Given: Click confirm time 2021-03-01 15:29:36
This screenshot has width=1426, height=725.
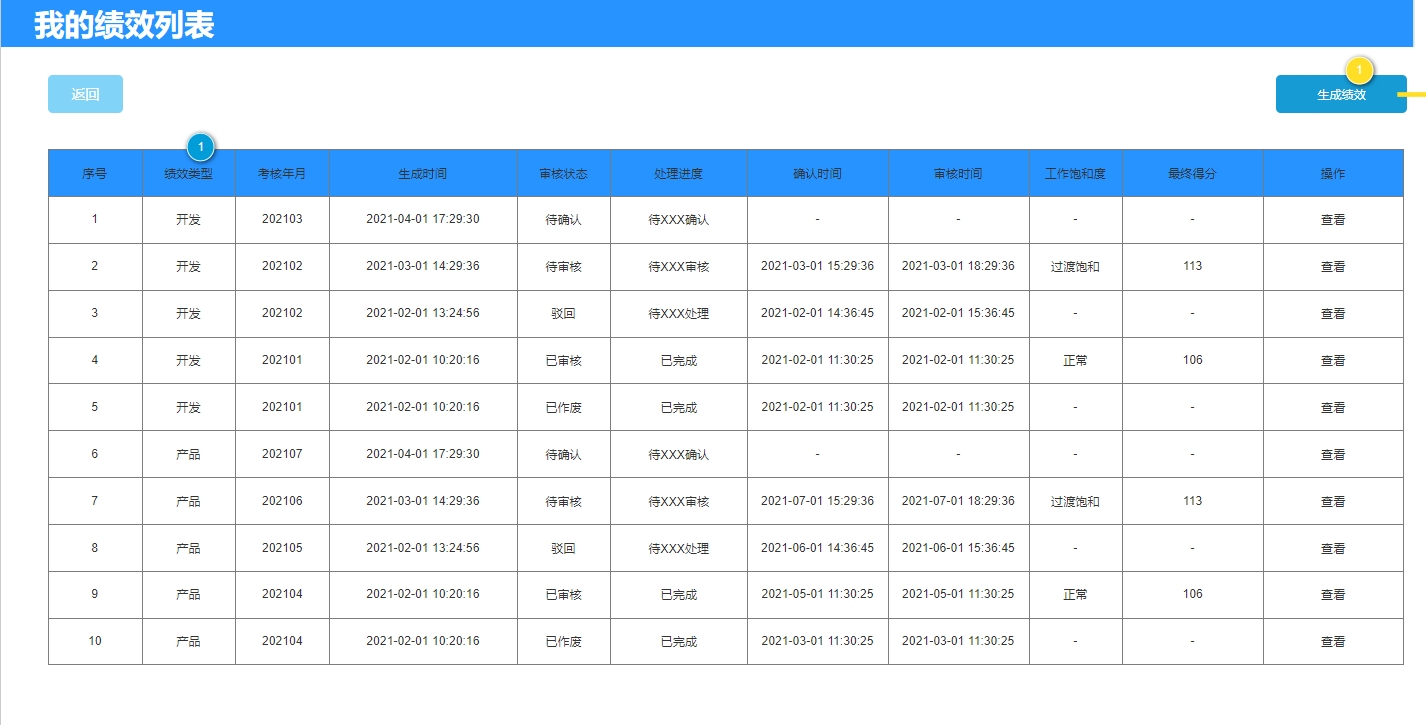Looking at the screenshot, I should [817, 266].
